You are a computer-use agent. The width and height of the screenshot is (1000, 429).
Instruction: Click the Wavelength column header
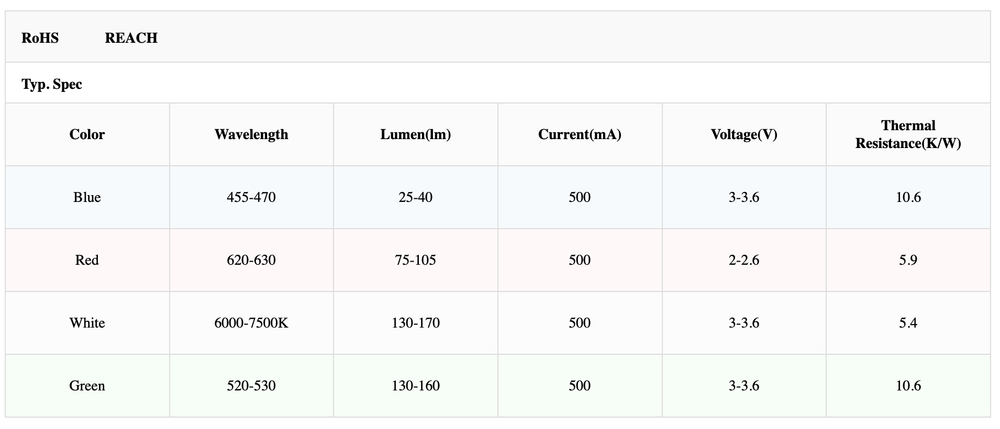[x=251, y=135]
